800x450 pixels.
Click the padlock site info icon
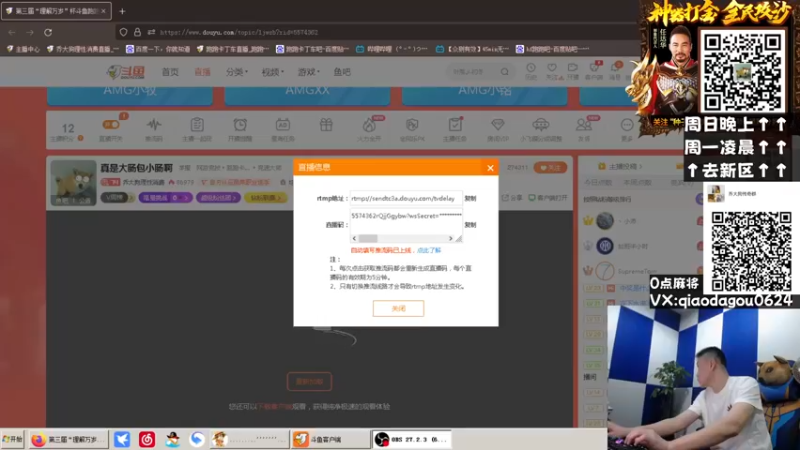137,32
